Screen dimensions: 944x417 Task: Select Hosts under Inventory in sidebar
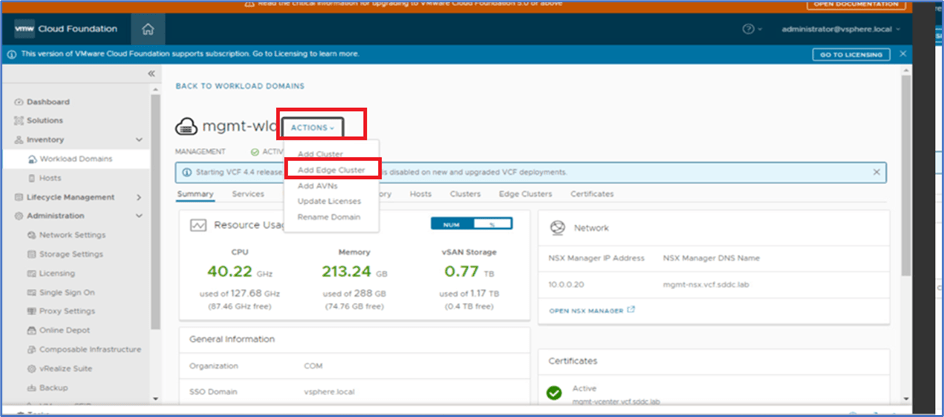coord(52,178)
